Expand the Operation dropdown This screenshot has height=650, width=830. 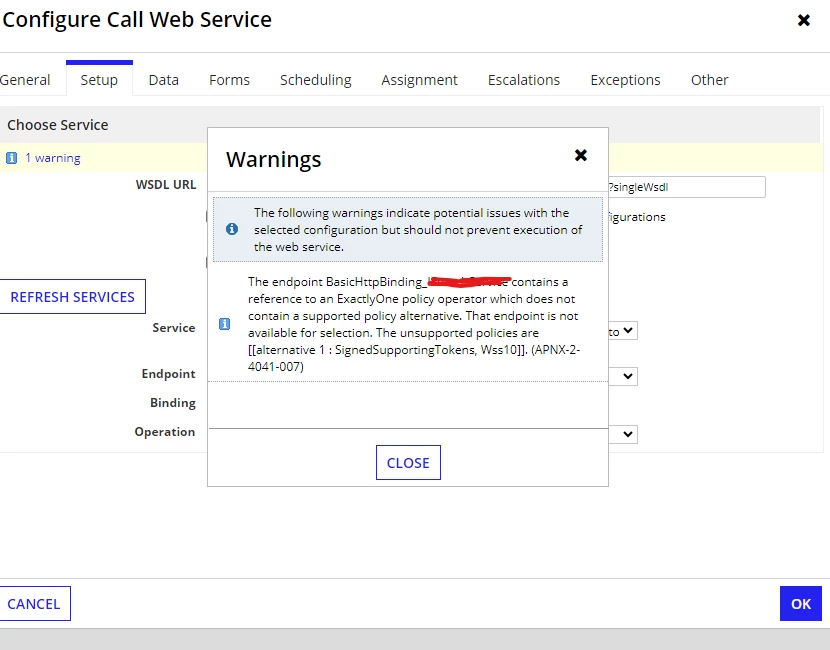point(623,435)
